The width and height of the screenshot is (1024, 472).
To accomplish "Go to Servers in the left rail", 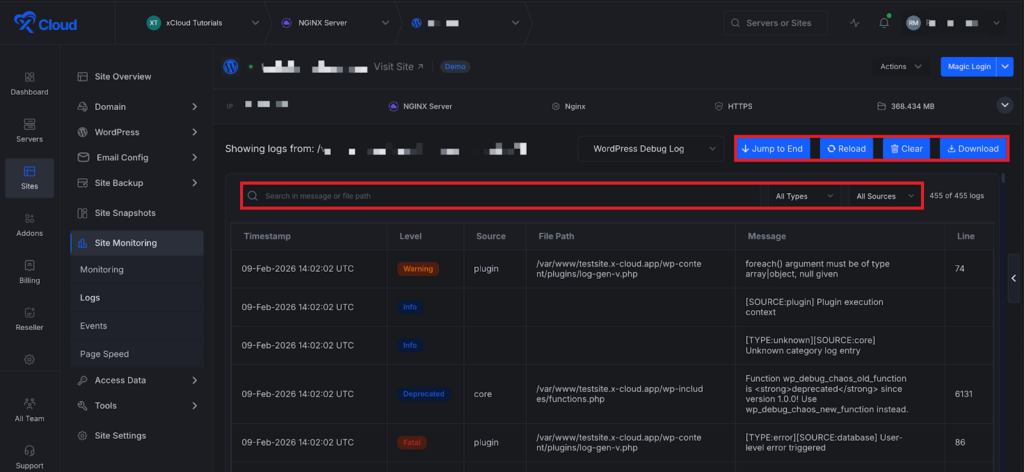I will 29,131.
